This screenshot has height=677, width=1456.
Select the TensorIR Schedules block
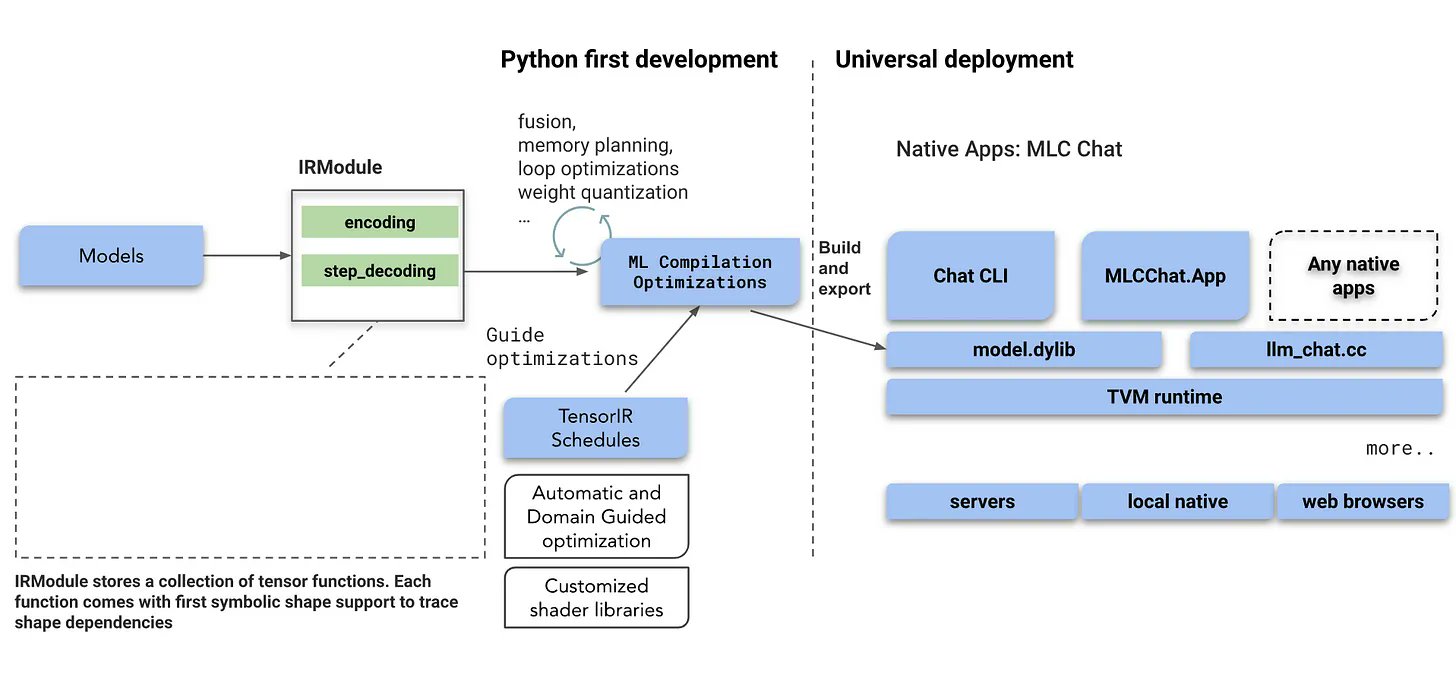coord(595,427)
